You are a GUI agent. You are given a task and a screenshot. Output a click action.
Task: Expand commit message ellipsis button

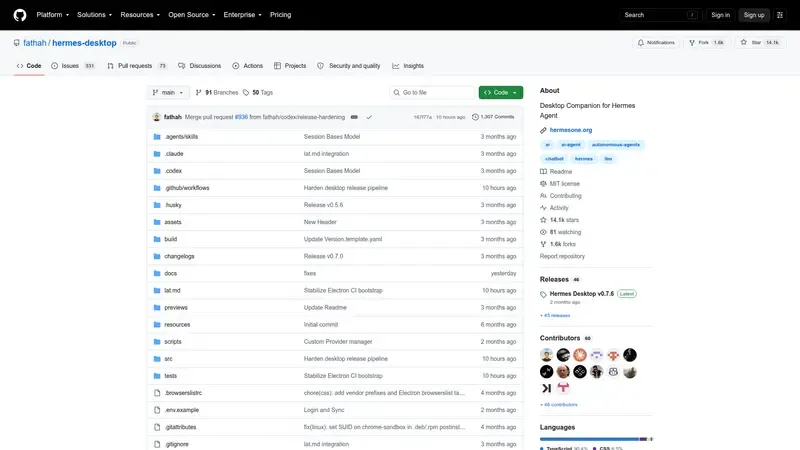354,117
